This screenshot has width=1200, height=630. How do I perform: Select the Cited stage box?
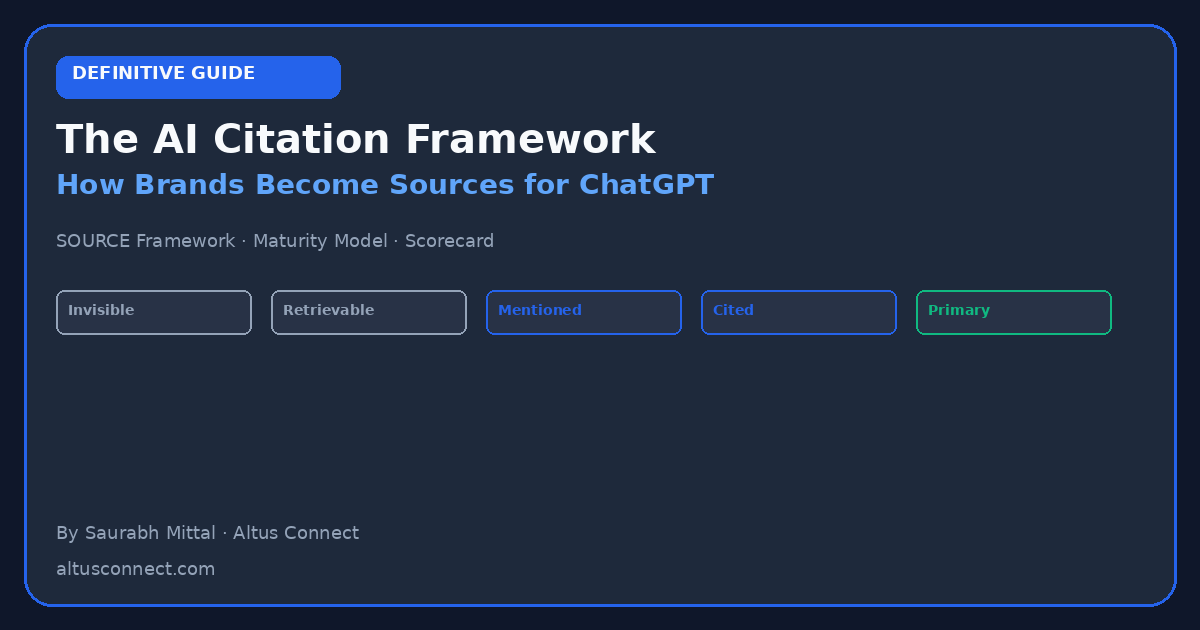798,312
